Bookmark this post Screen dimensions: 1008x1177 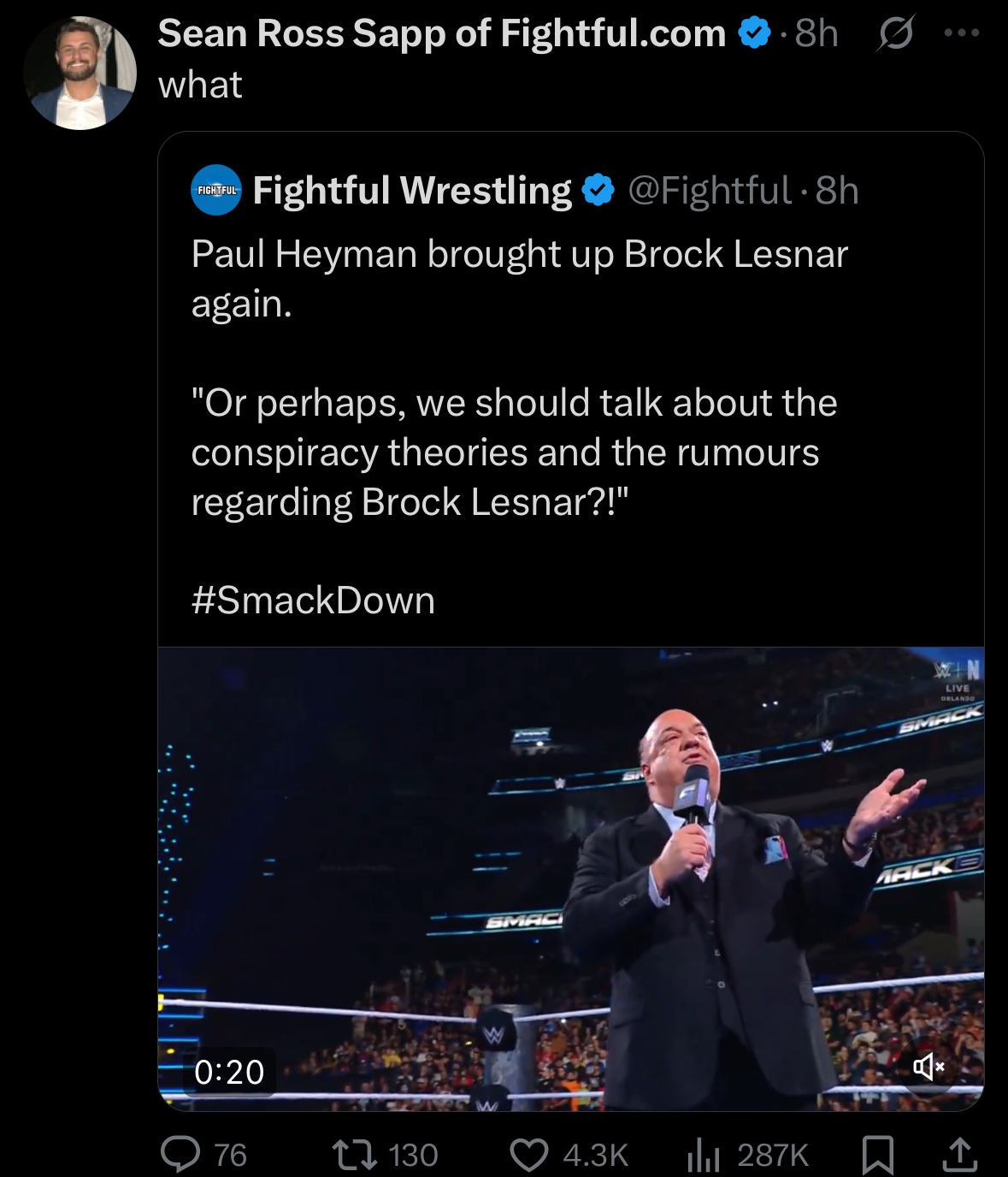click(878, 1155)
